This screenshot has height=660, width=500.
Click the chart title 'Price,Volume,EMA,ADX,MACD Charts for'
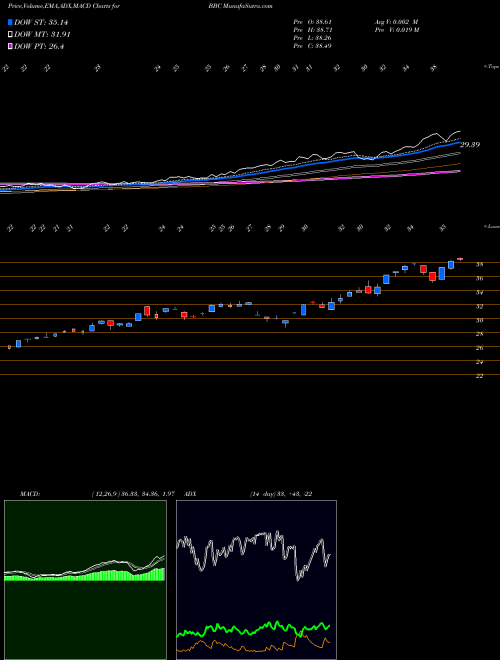click(64, 6)
